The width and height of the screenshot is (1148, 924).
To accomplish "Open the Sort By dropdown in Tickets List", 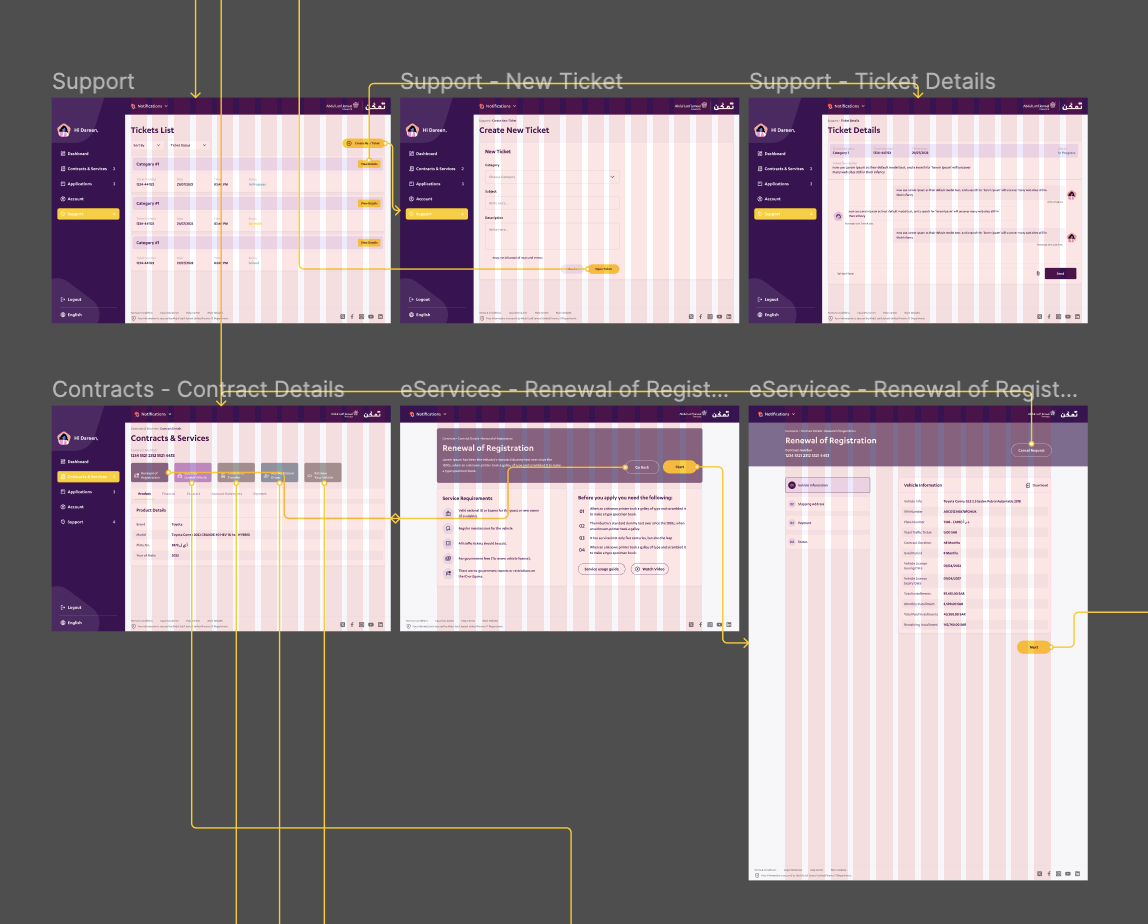I will coord(147,146).
